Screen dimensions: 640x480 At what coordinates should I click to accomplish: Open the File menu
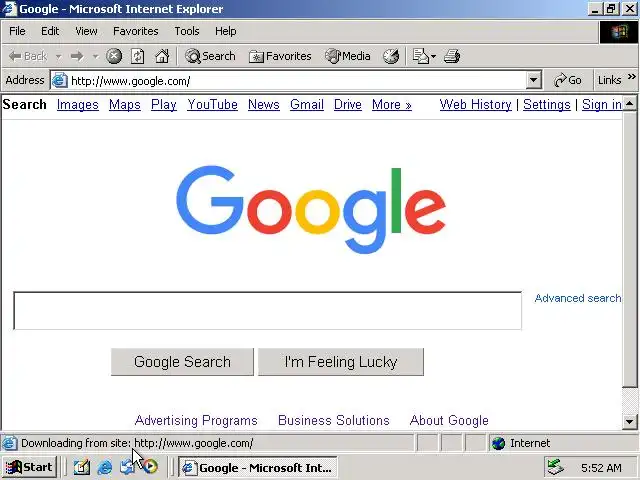coord(17,31)
